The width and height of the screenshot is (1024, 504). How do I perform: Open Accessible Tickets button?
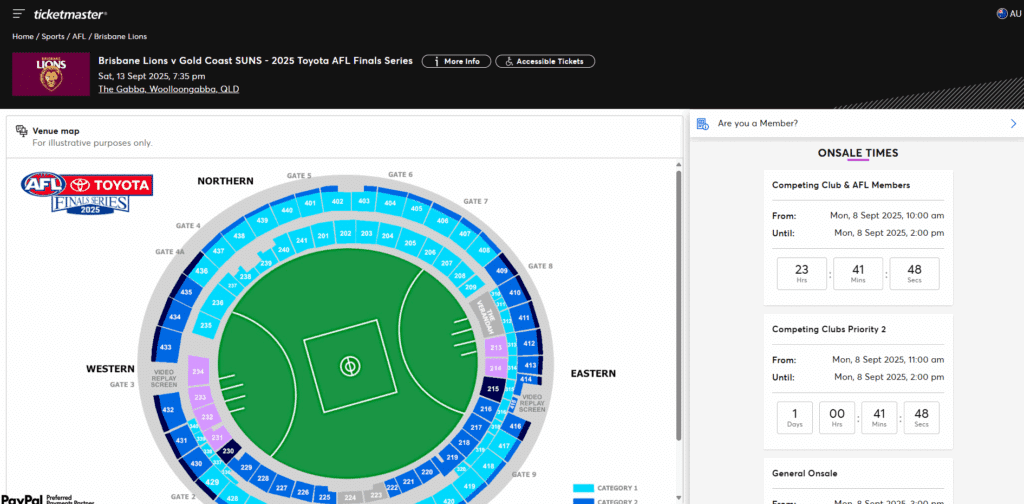click(545, 61)
